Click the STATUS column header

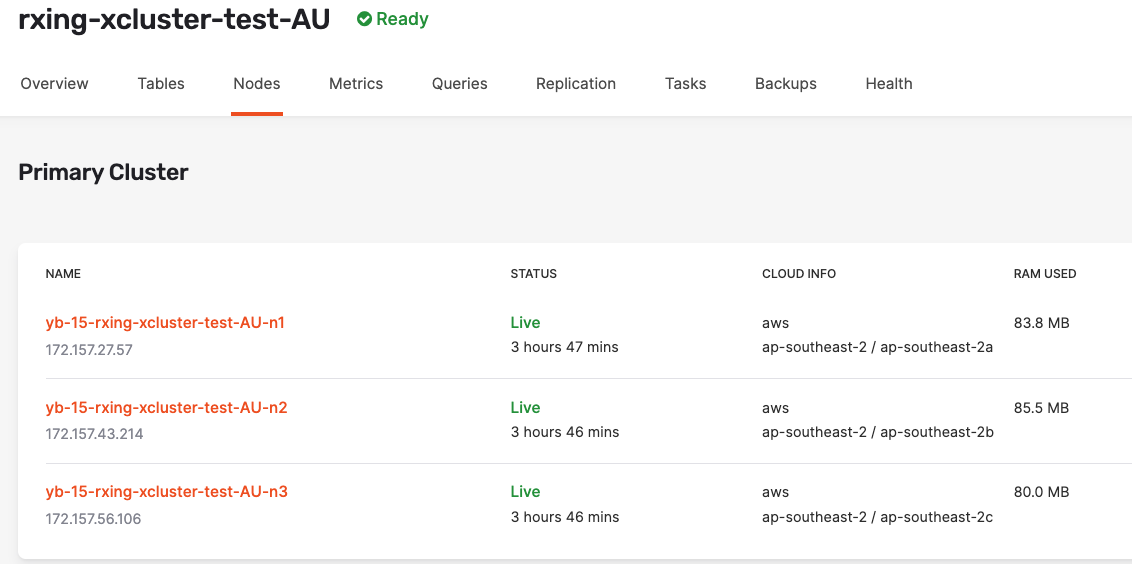coord(534,274)
